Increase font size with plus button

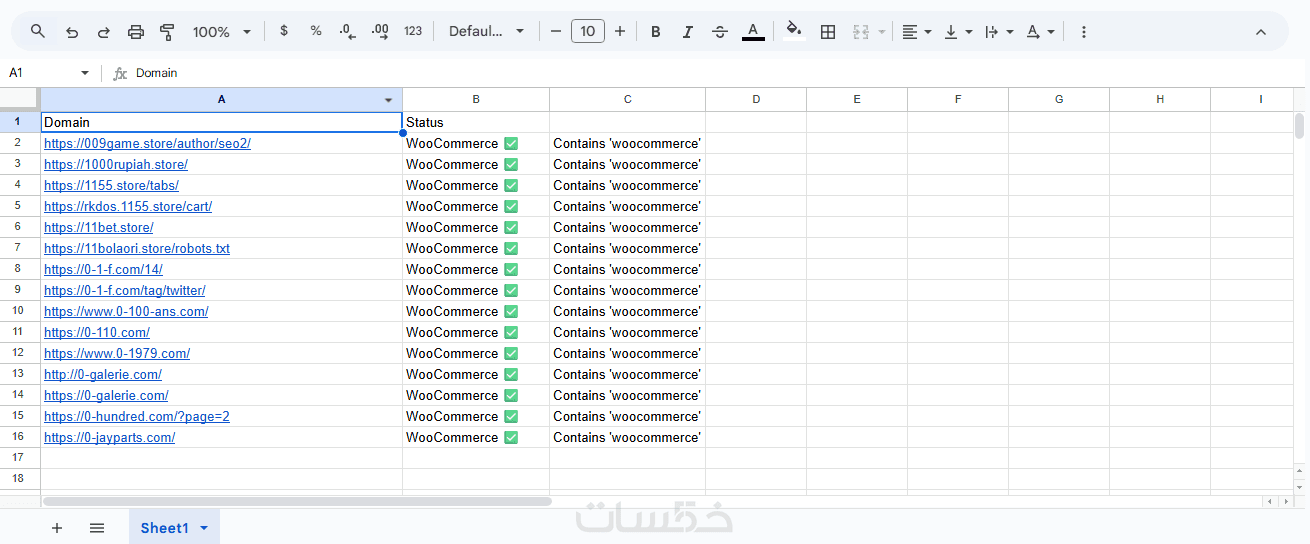point(620,31)
